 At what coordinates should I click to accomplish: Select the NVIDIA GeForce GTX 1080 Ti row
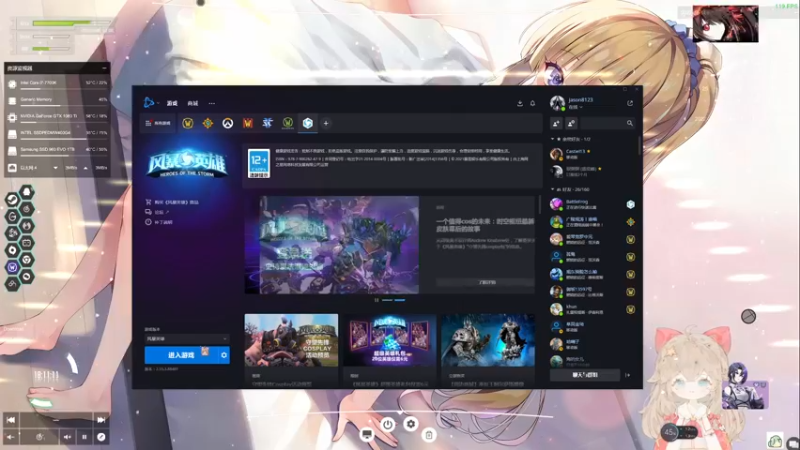point(57,117)
